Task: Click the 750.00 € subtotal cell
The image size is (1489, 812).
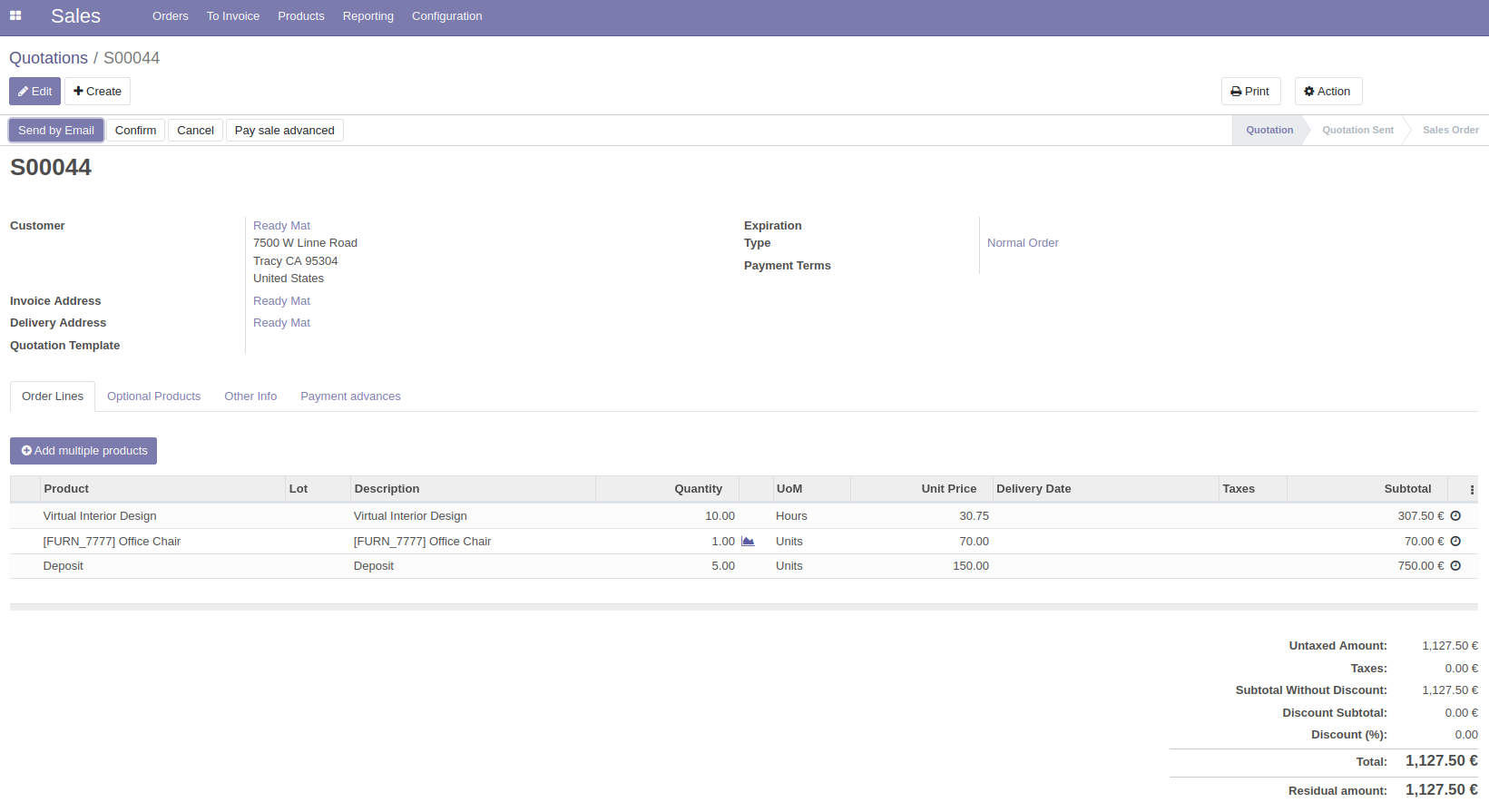Action: click(x=1367, y=566)
